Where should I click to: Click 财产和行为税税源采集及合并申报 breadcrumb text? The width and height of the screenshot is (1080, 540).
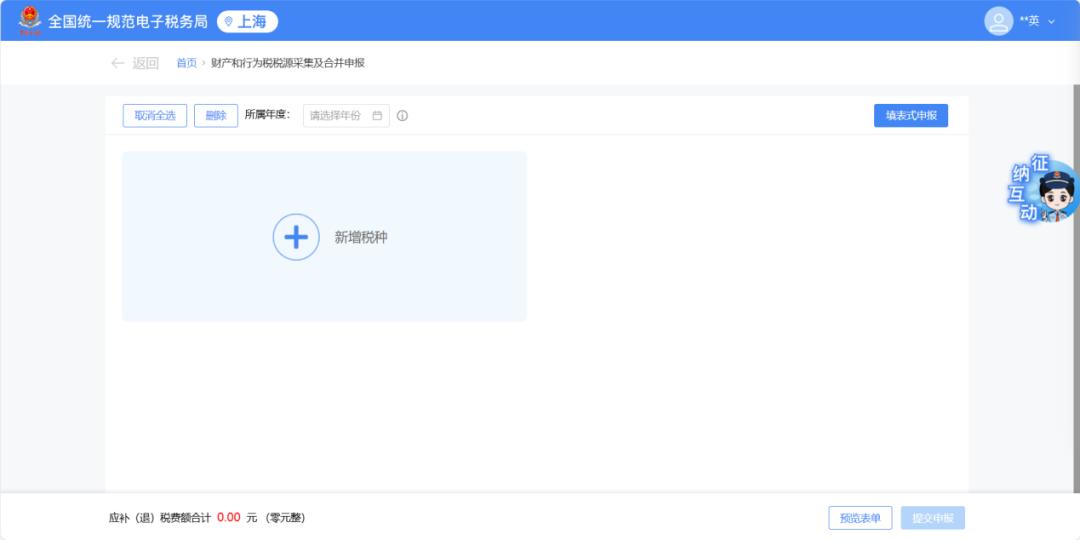click(288, 63)
